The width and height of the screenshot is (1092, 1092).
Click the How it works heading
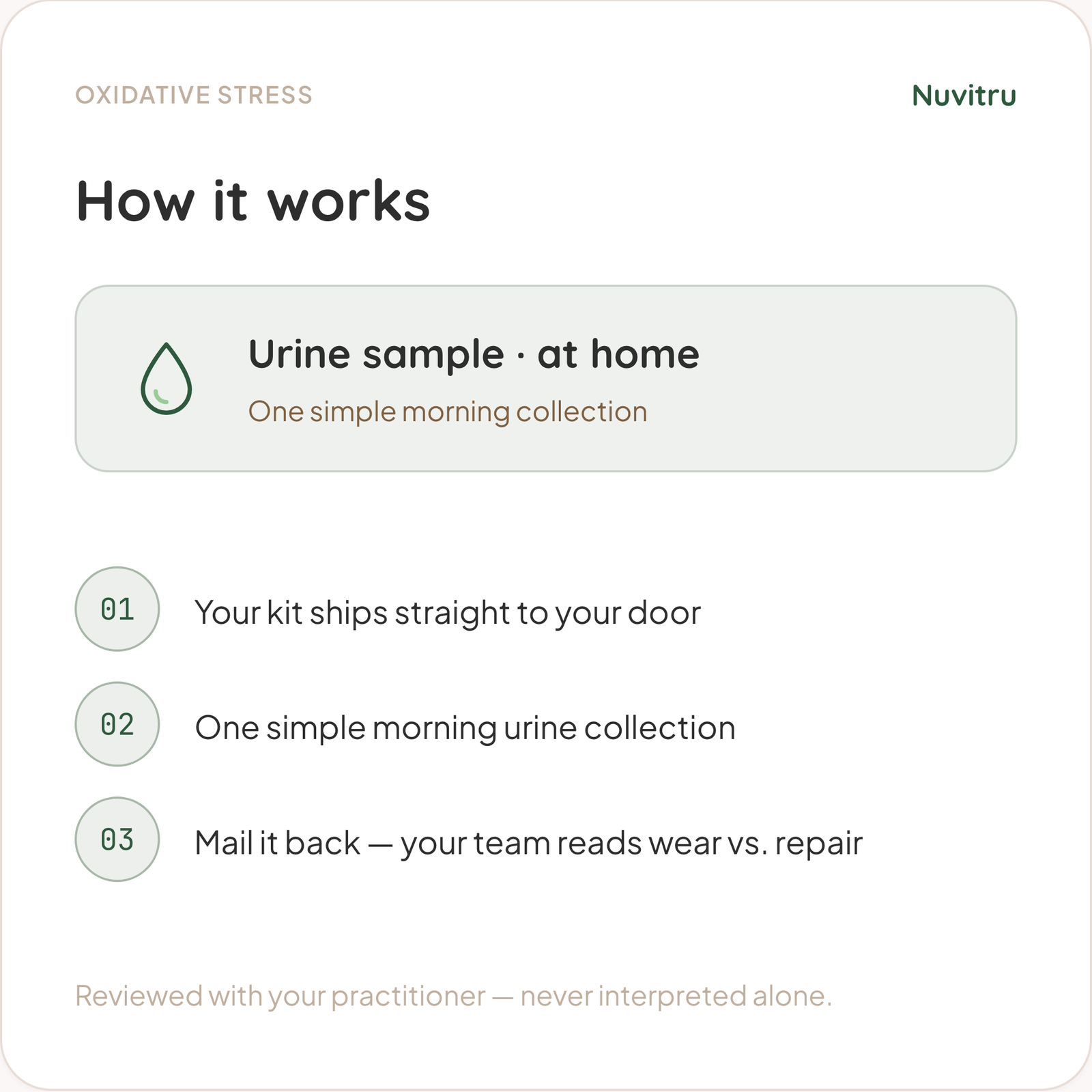(253, 201)
